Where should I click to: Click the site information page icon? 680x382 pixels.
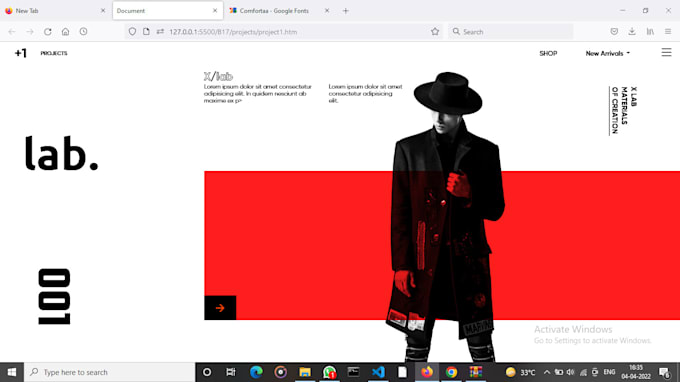[x=146, y=32]
